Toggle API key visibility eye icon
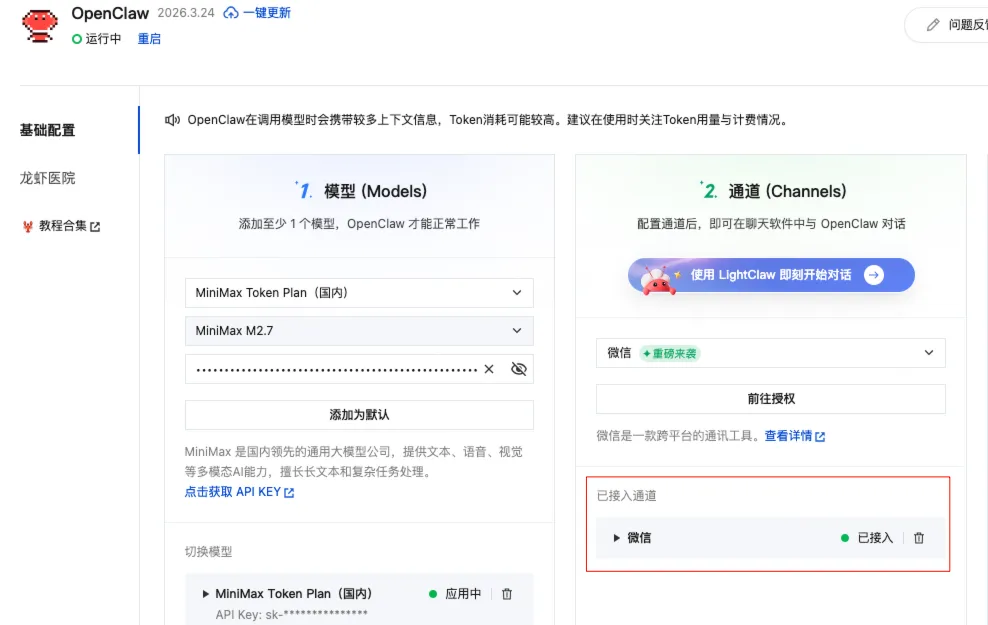Screen dimensions: 988x625 [x=519, y=369]
